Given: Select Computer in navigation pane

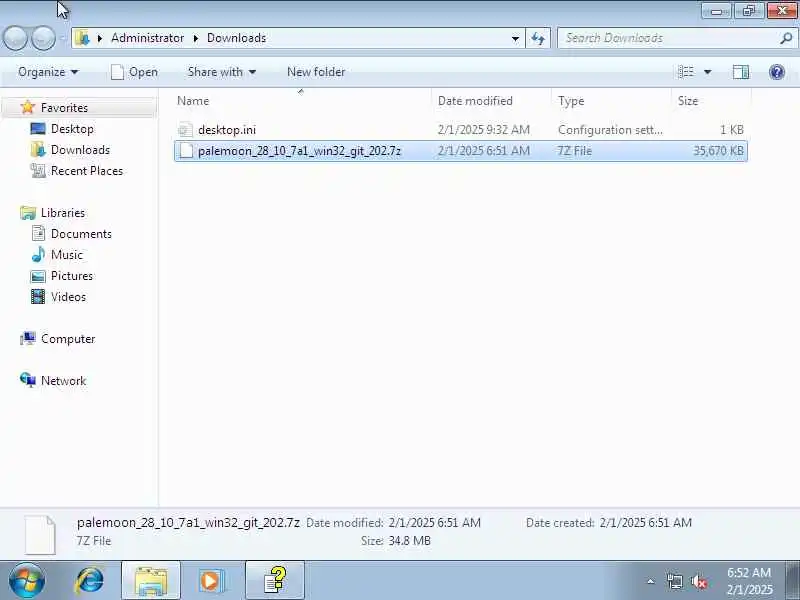Looking at the screenshot, I should [68, 339].
